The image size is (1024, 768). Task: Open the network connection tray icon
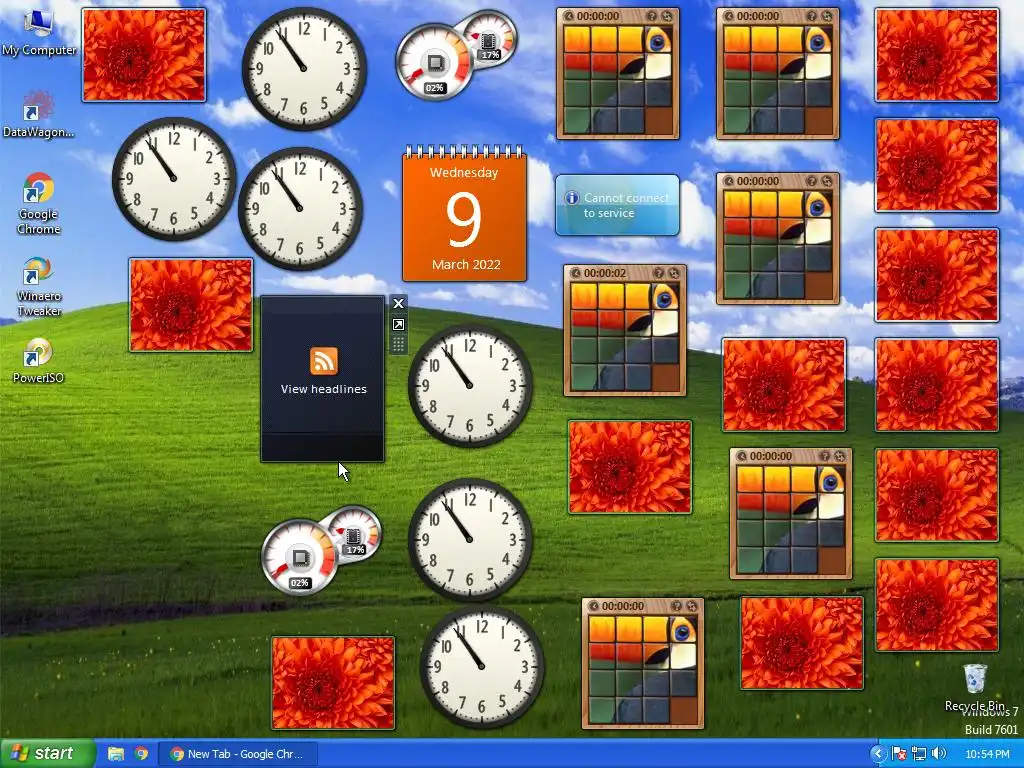click(x=919, y=754)
